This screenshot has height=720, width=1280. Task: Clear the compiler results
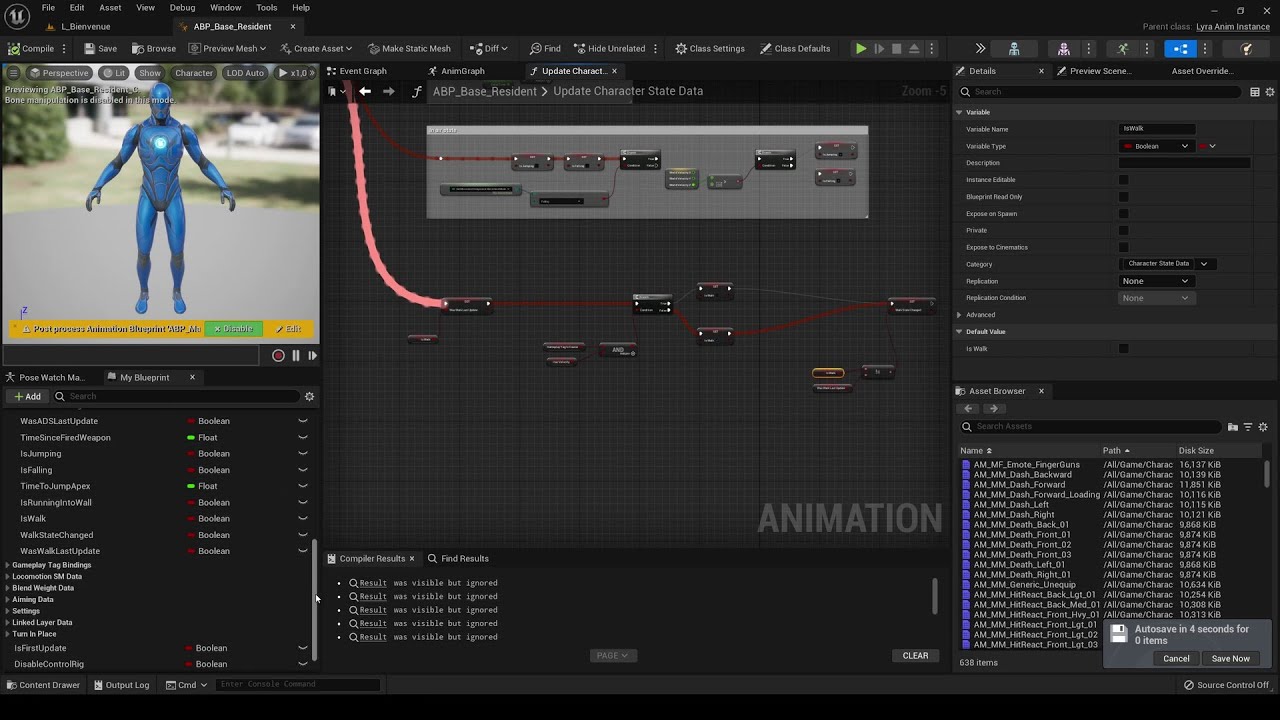915,656
